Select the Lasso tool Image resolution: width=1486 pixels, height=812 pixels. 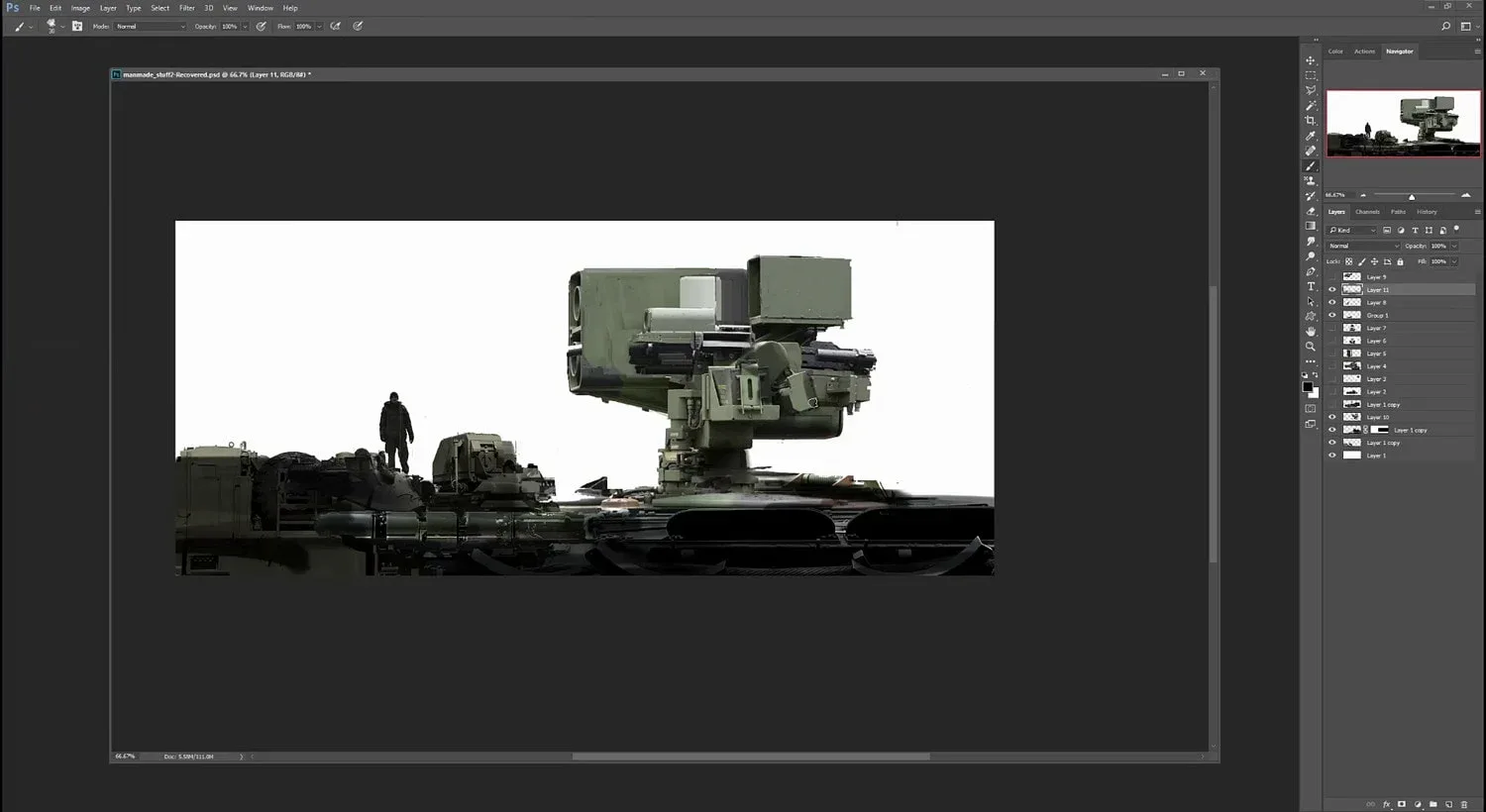click(x=1311, y=90)
